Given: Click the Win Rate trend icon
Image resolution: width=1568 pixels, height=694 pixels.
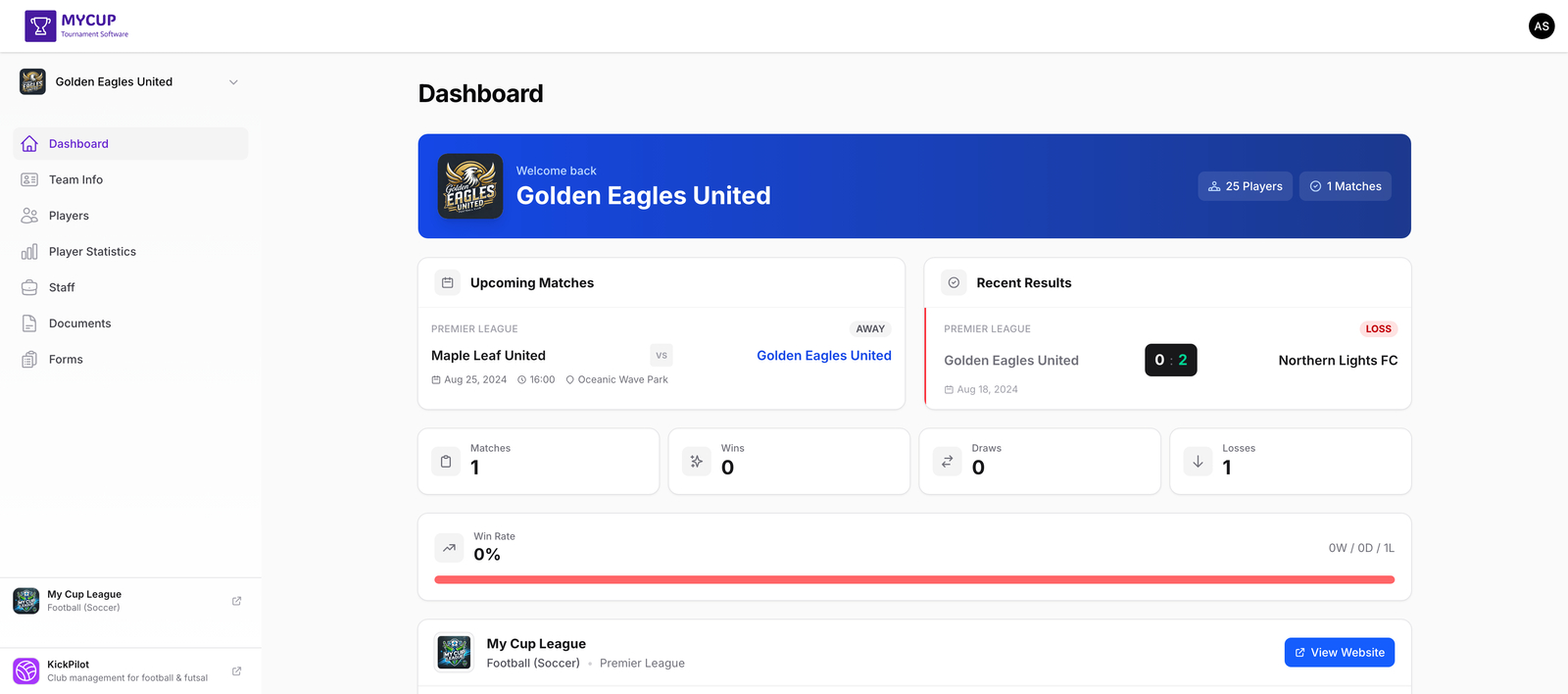Looking at the screenshot, I should click(449, 548).
